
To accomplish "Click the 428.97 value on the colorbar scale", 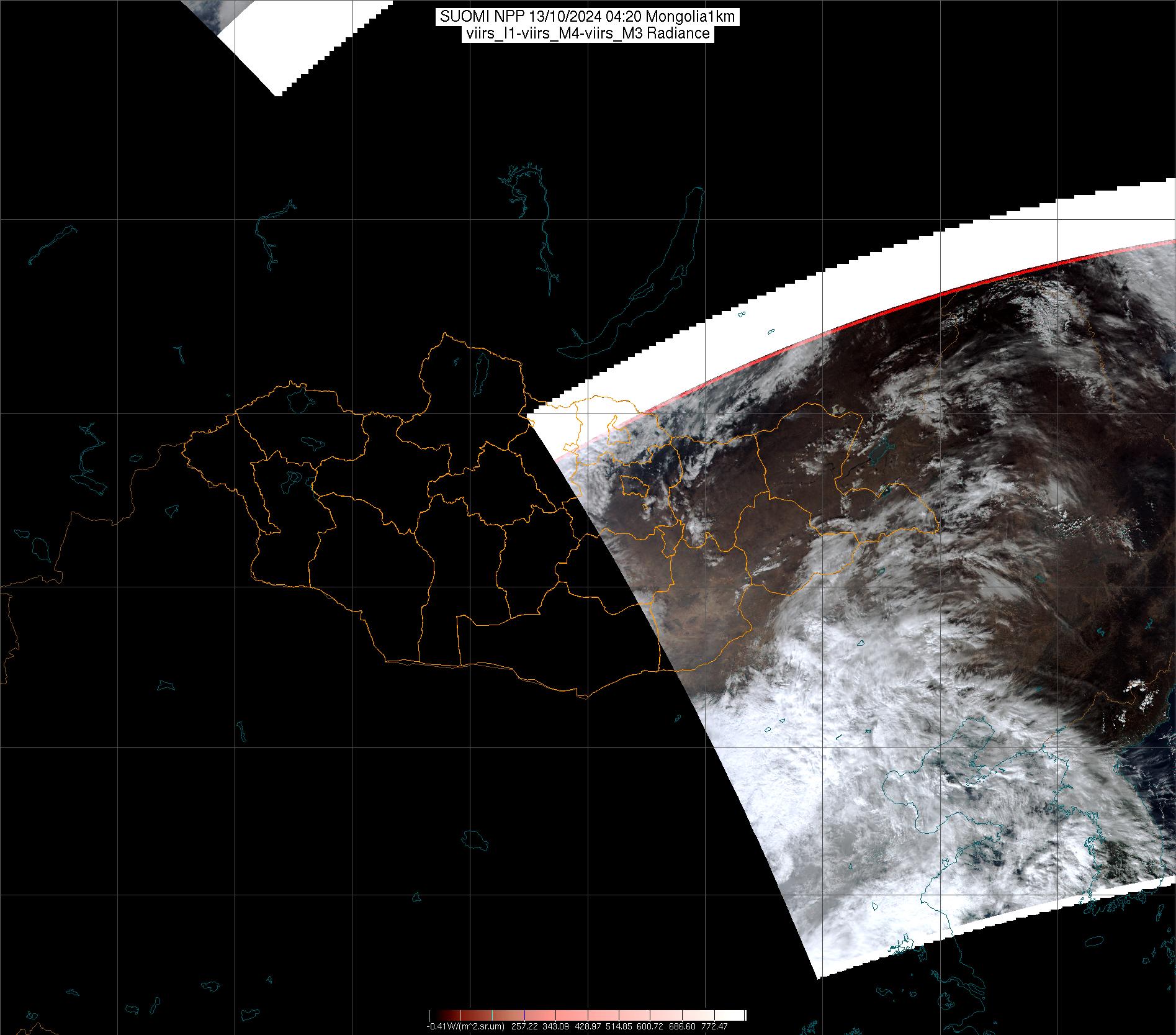I will coord(589,1026).
